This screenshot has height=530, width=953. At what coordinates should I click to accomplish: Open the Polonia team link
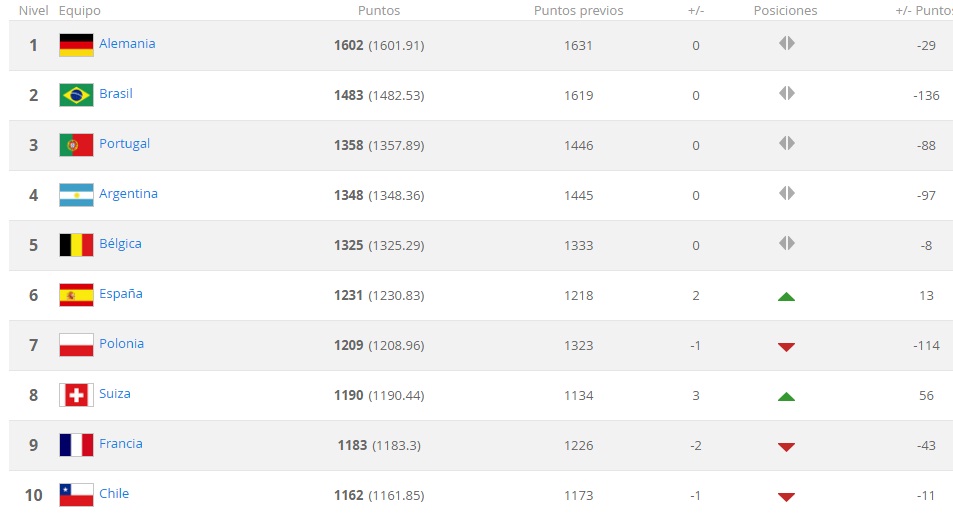click(121, 344)
